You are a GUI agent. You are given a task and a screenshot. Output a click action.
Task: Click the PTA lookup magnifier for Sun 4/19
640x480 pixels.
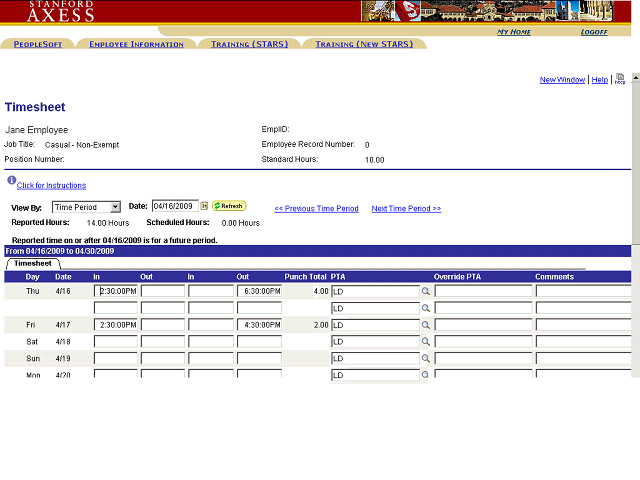point(425,358)
